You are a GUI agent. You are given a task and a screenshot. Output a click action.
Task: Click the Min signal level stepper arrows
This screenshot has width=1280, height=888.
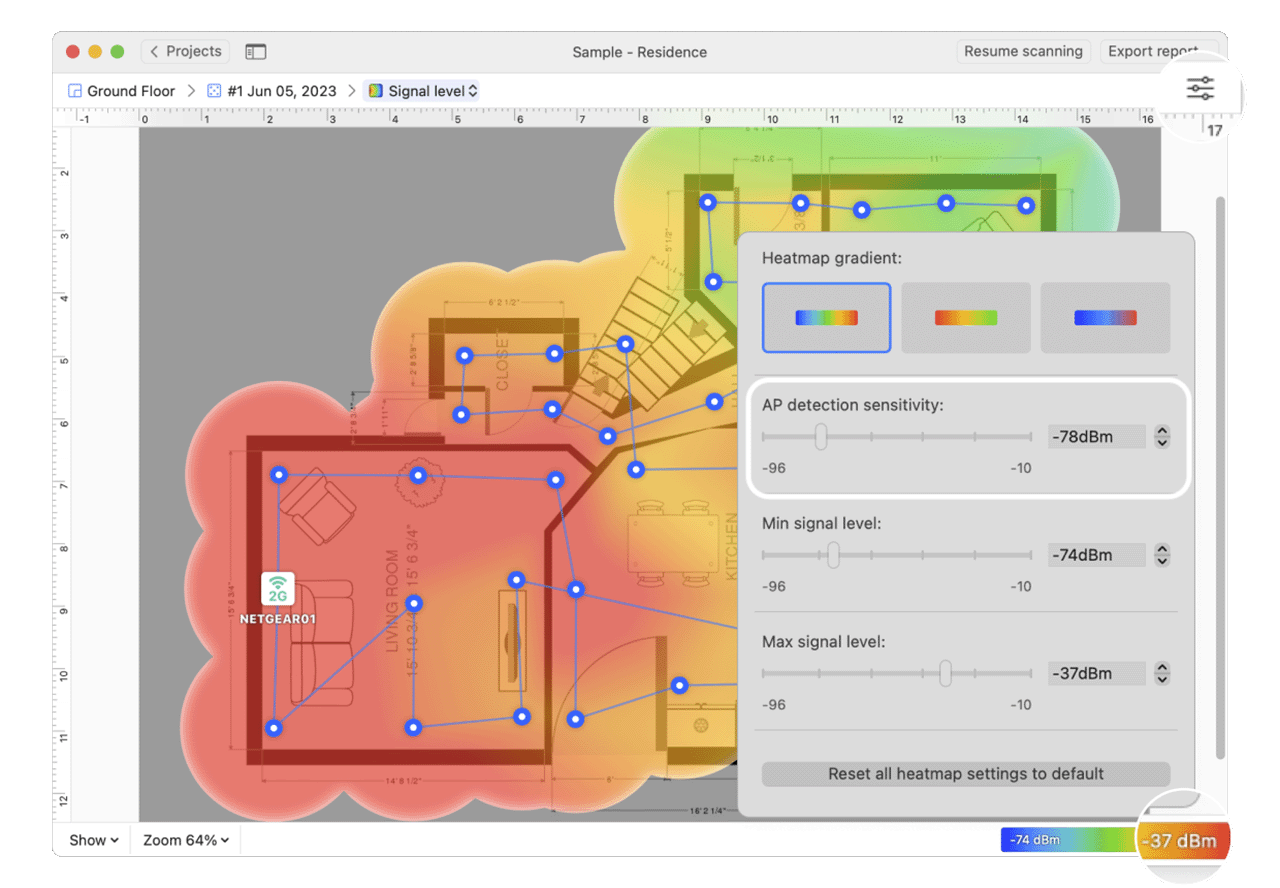point(1161,555)
